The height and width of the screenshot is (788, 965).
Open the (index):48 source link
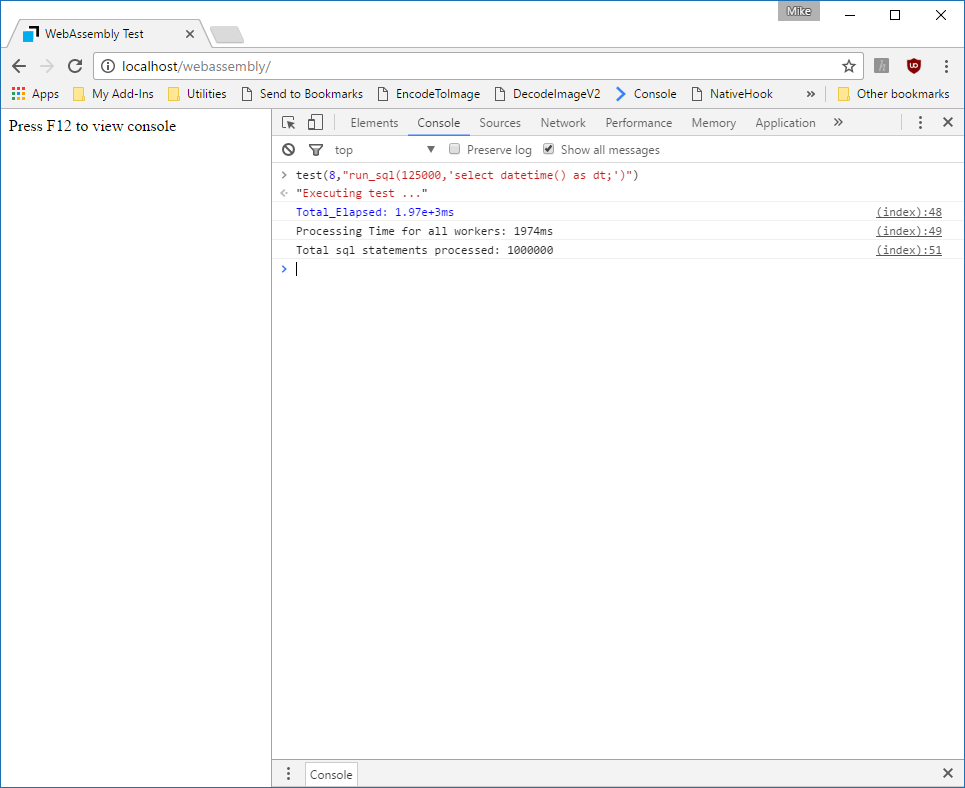click(x=908, y=212)
